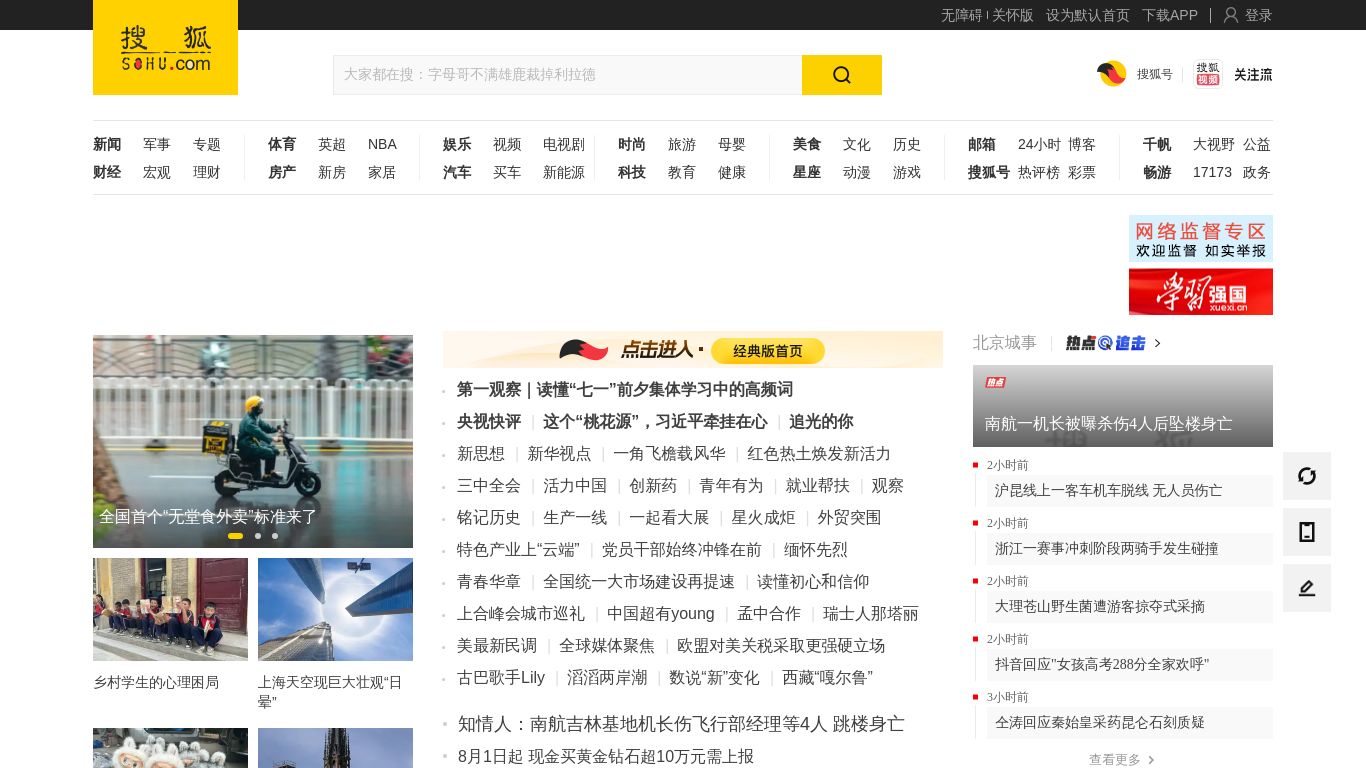
Task: Open the 体育 channel
Action: tap(282, 144)
